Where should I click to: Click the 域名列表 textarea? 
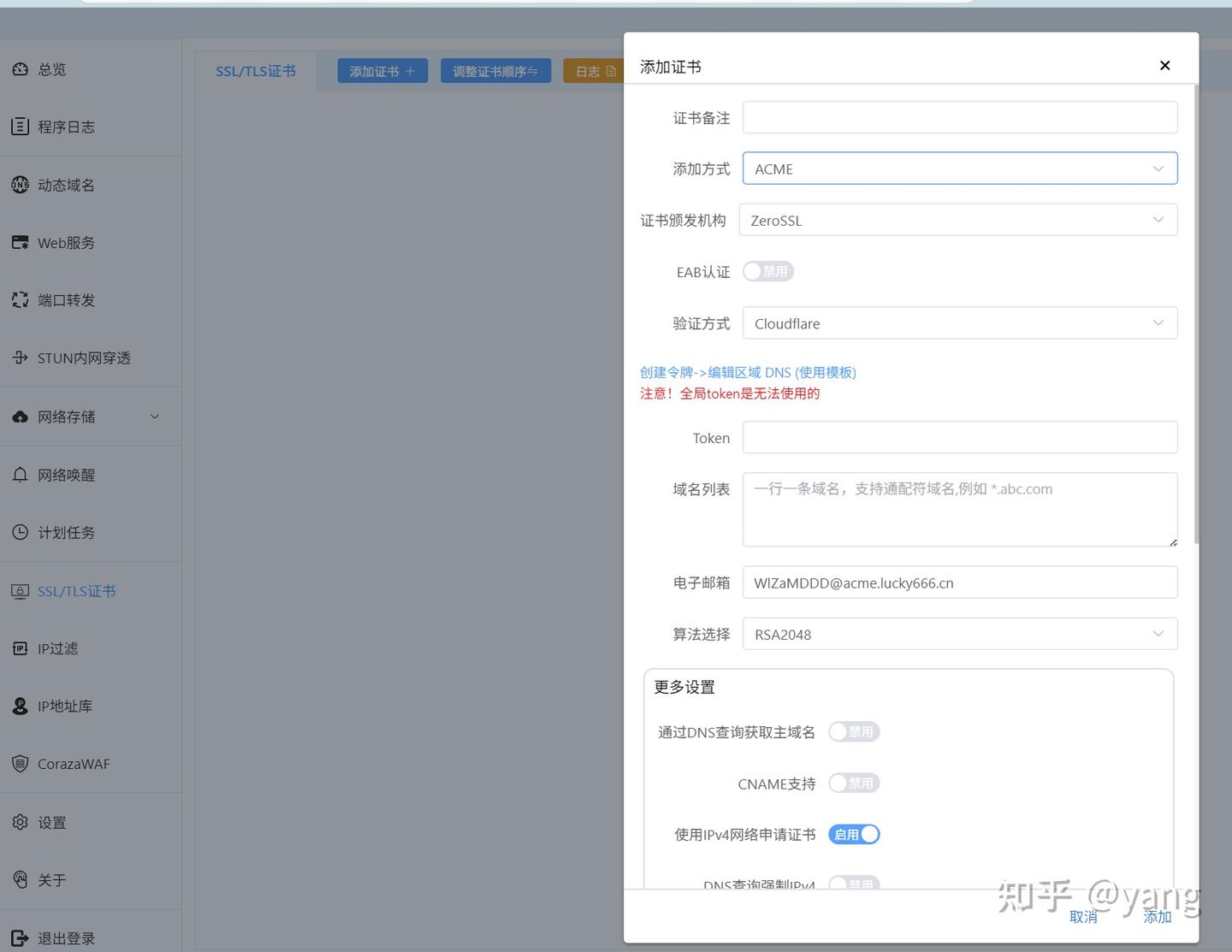[x=960, y=509]
